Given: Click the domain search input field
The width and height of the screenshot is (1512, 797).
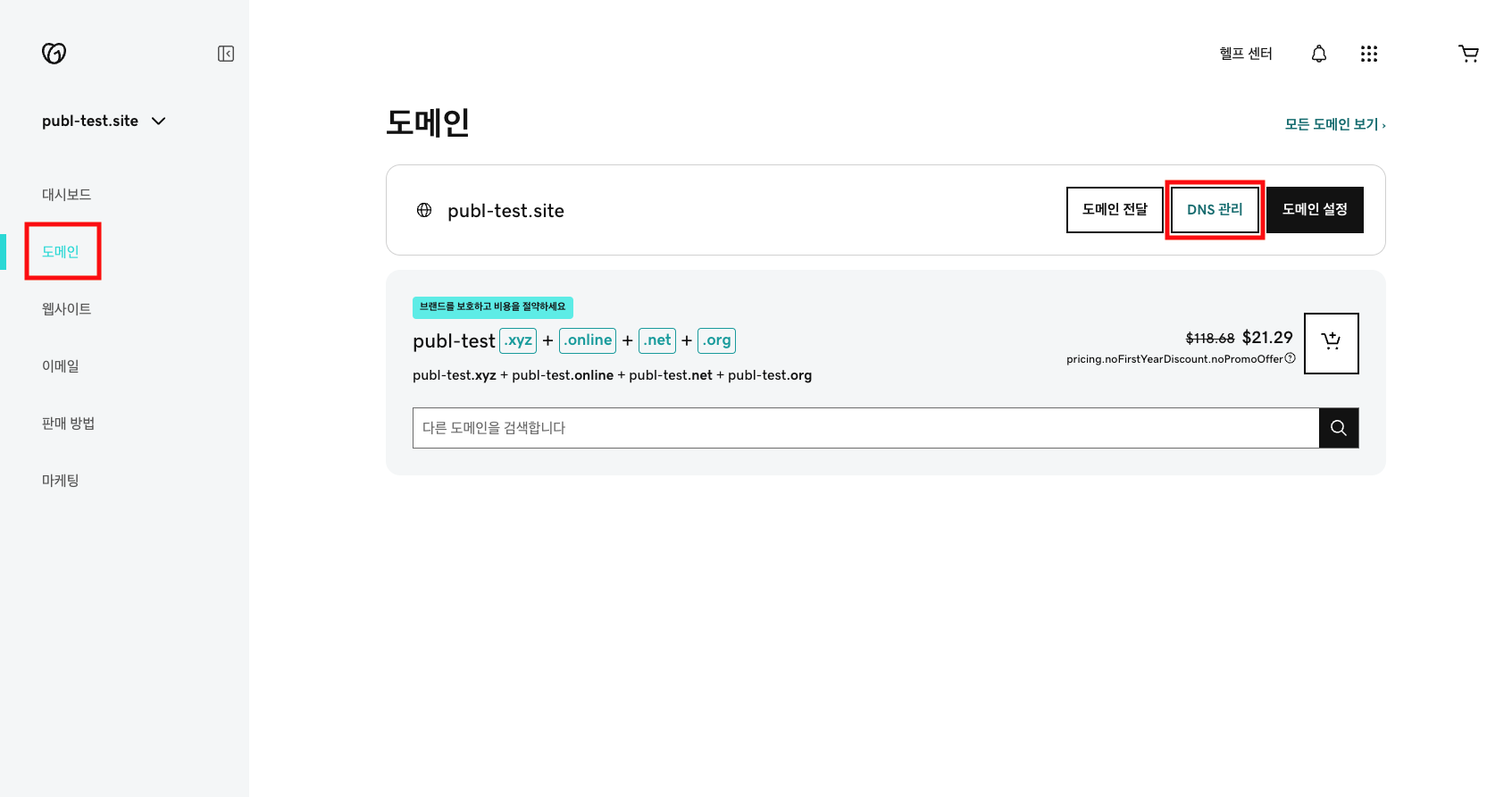Looking at the screenshot, I should click(804, 427).
